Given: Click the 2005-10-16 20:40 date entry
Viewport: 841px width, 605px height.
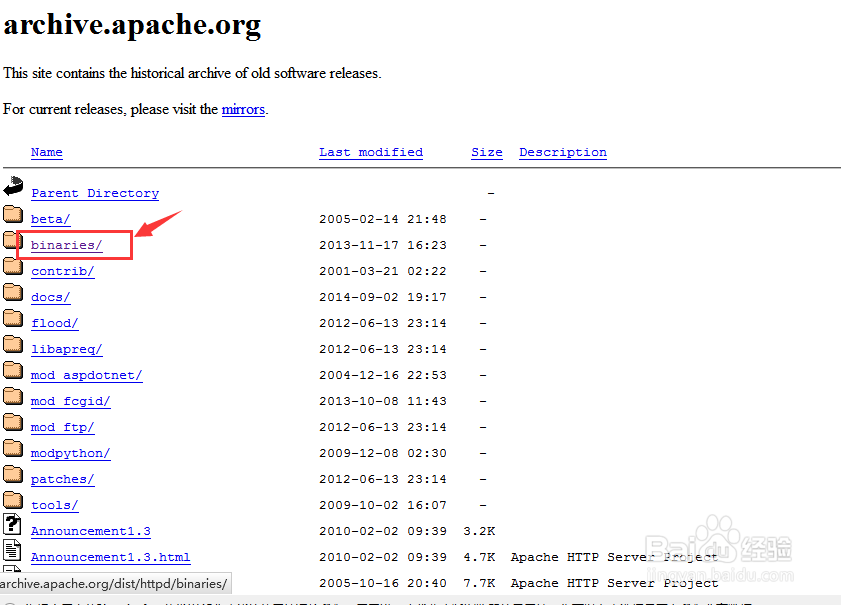Looking at the screenshot, I should point(383,584).
